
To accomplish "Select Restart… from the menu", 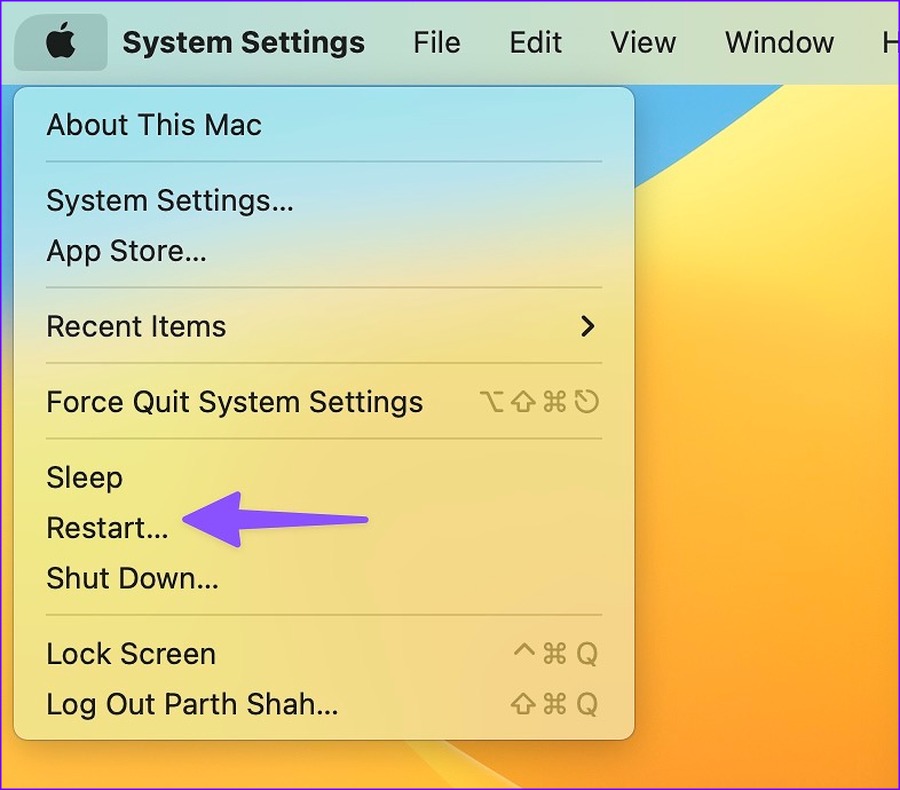I will (324, 528).
